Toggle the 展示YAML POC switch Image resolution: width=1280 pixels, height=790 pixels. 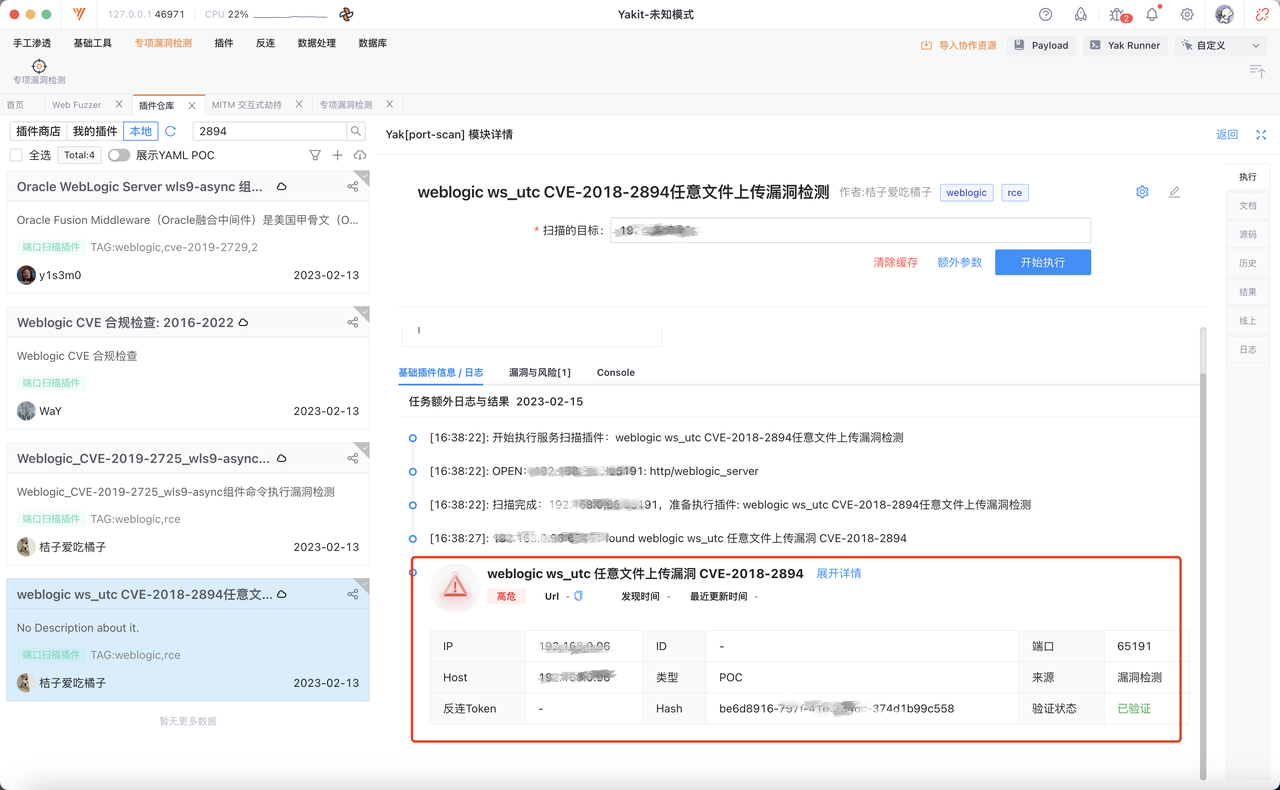[119, 155]
